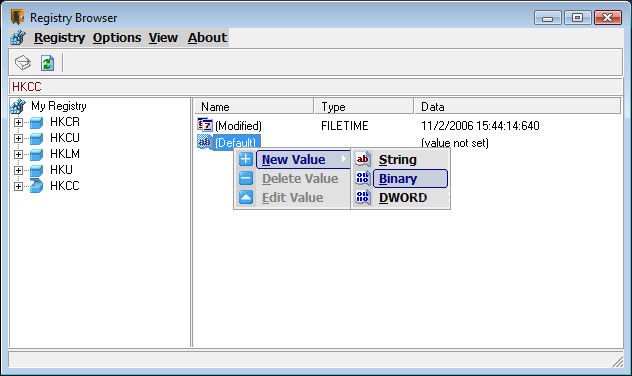Click the HKCC path address field

(x=316, y=87)
